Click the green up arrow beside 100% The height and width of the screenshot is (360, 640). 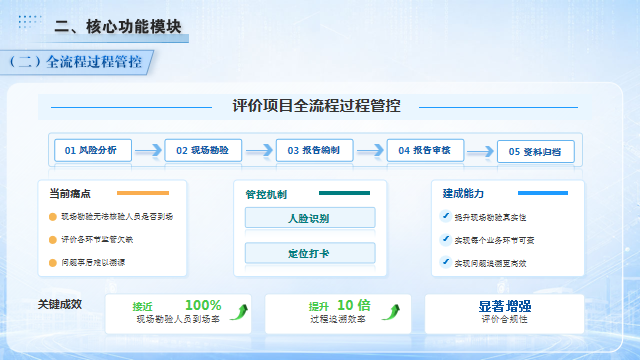239,312
